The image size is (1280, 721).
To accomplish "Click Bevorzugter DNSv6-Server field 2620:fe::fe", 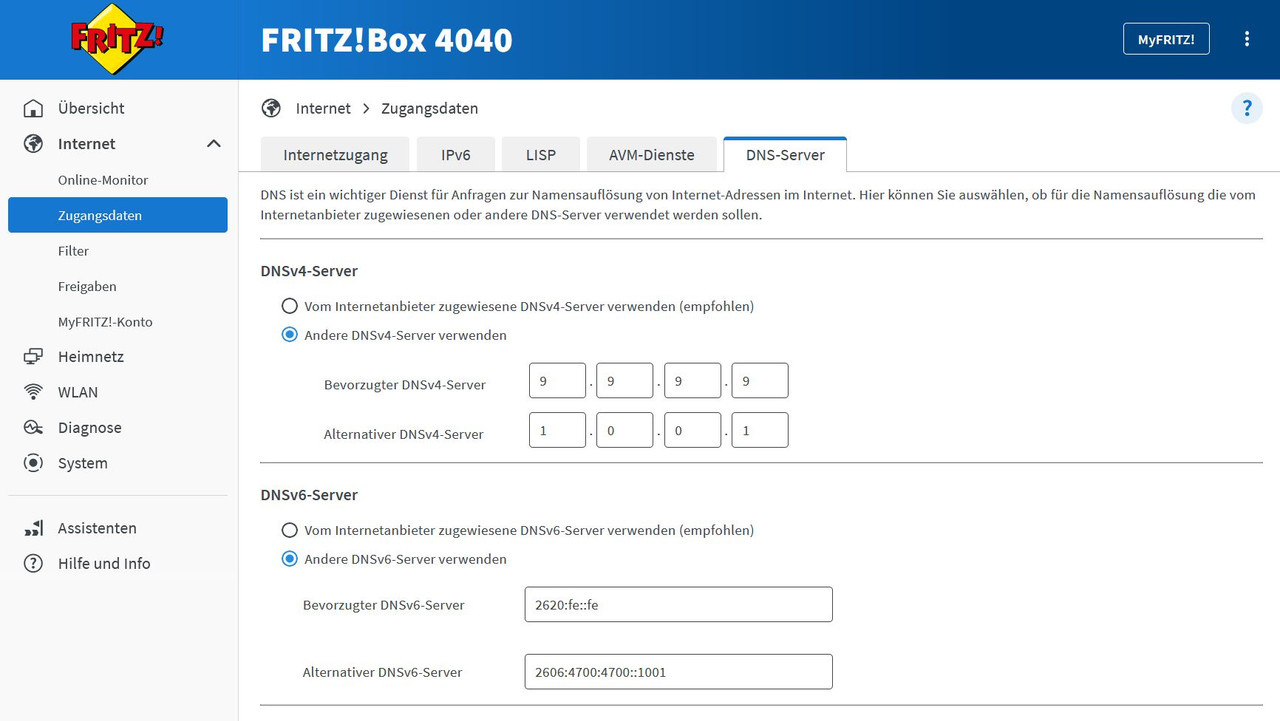I will pos(678,604).
